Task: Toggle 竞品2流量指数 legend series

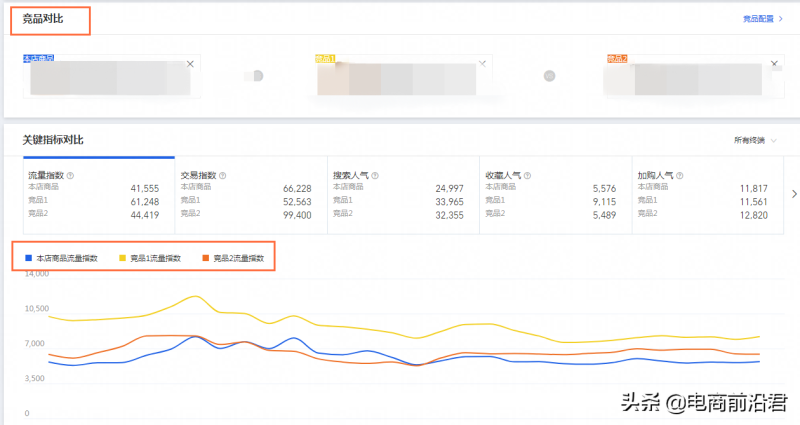Action: (x=236, y=258)
